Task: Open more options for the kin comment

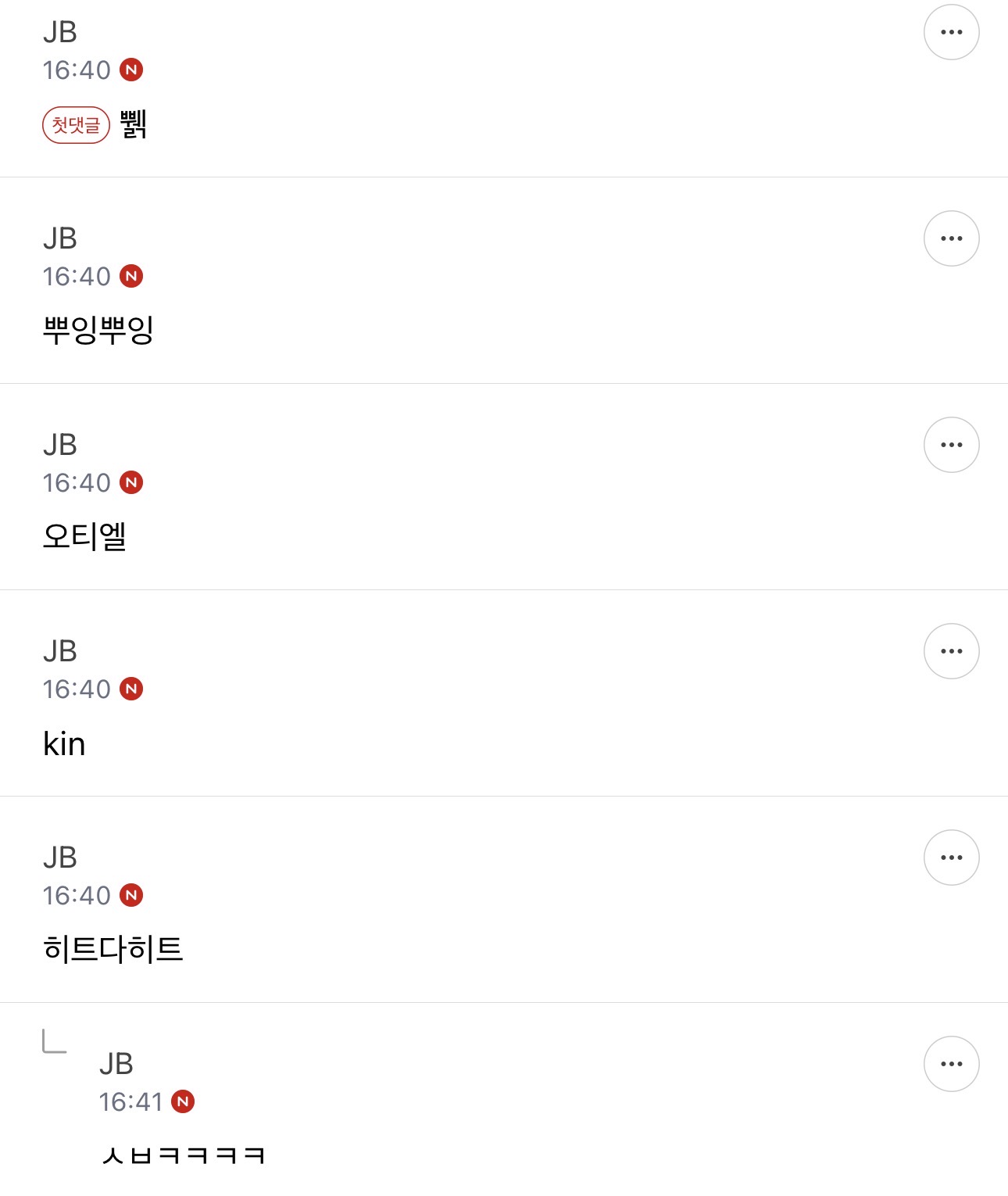Action: click(x=951, y=651)
